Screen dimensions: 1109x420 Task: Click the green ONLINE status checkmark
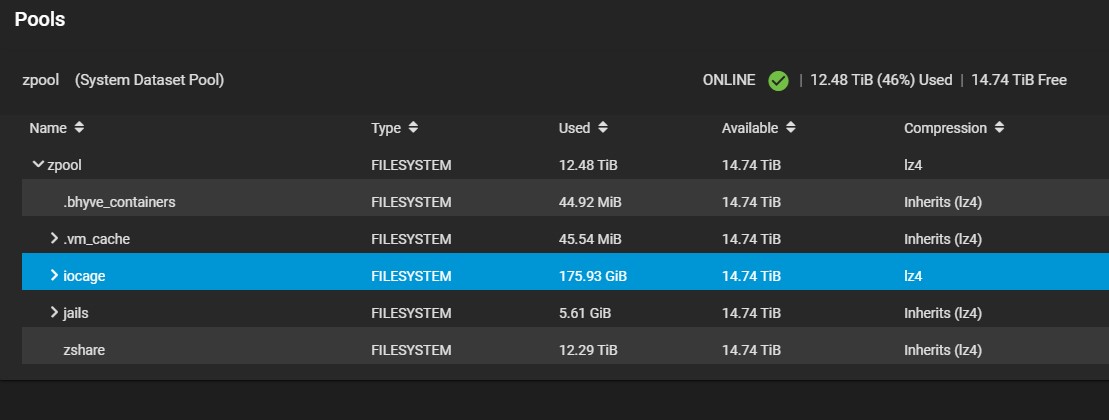click(x=778, y=80)
